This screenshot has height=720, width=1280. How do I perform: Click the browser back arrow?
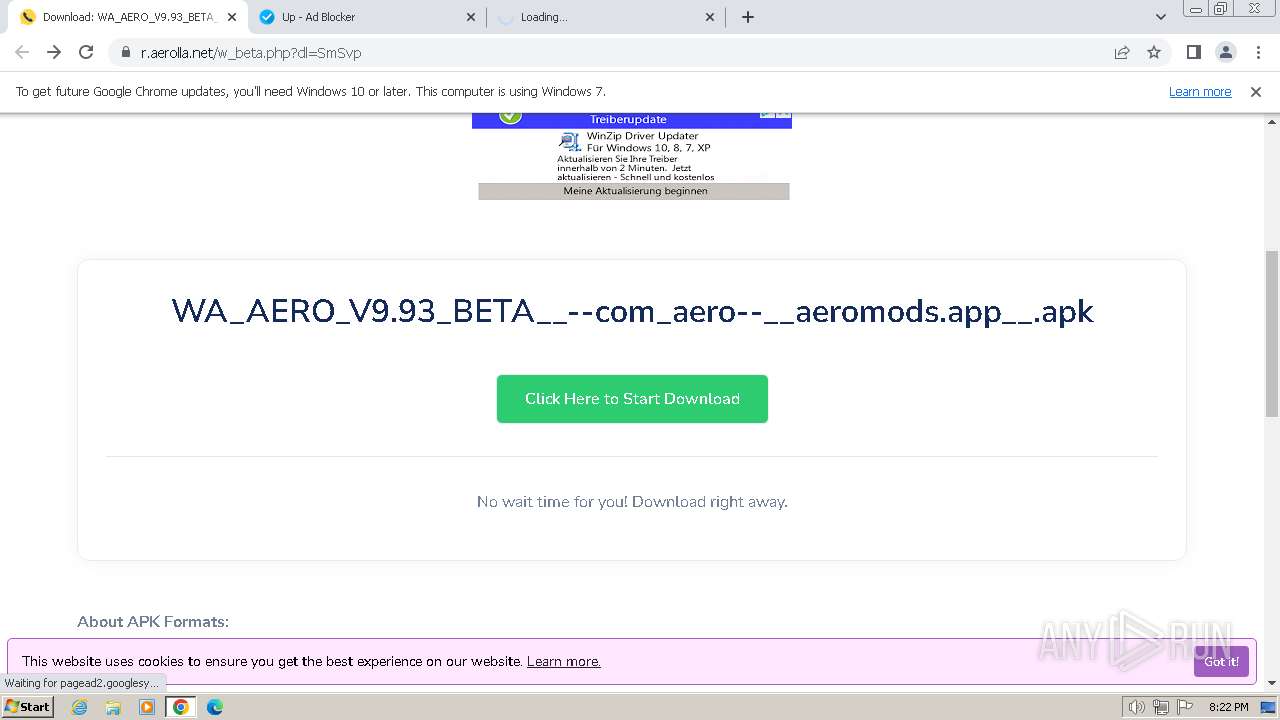point(22,52)
